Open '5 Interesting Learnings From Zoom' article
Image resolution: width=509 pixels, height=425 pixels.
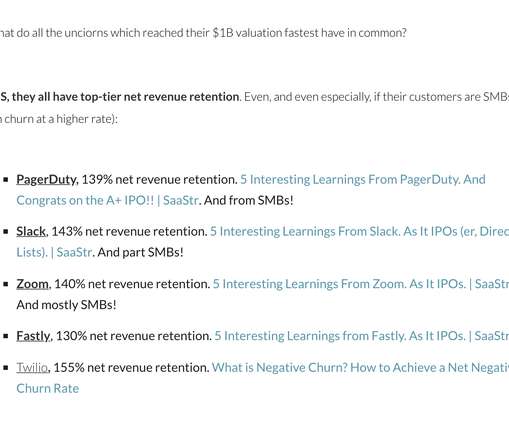tap(361, 284)
